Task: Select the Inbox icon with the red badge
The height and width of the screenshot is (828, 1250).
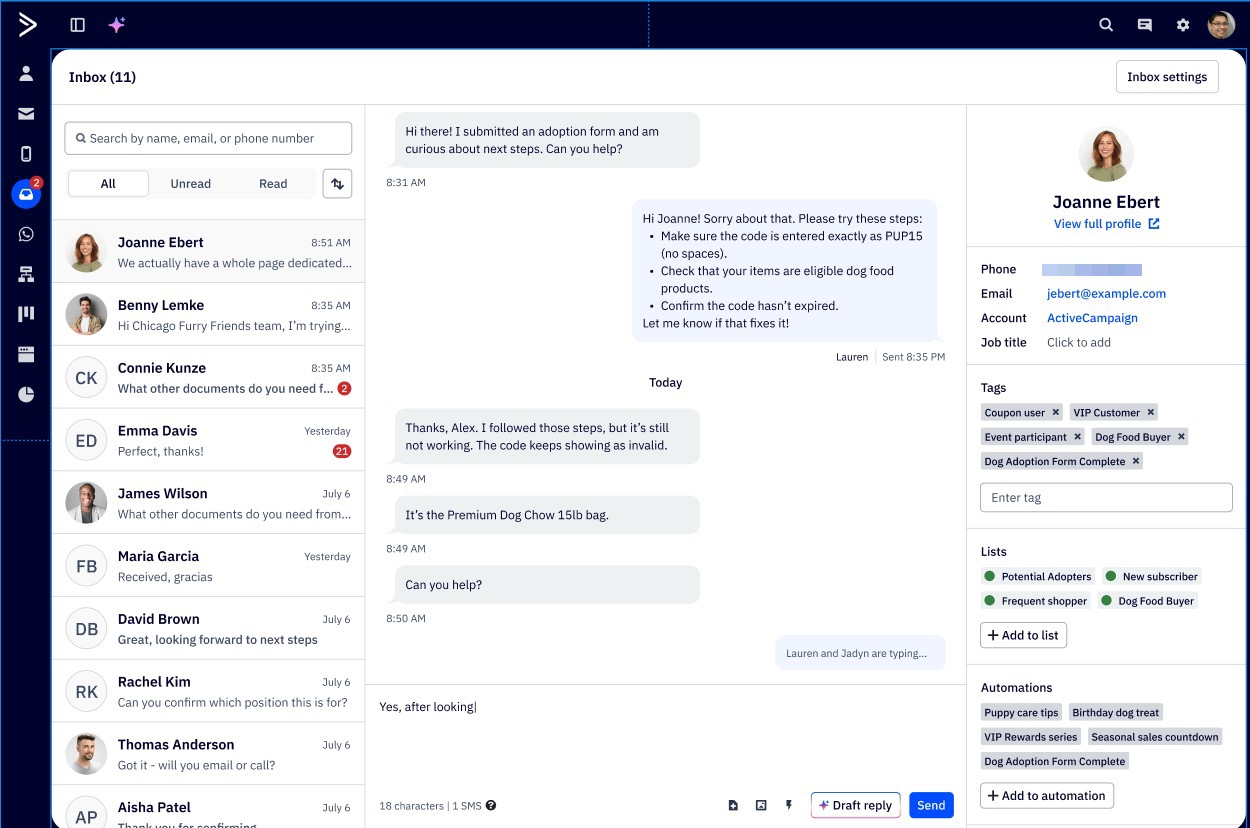Action: coord(26,194)
